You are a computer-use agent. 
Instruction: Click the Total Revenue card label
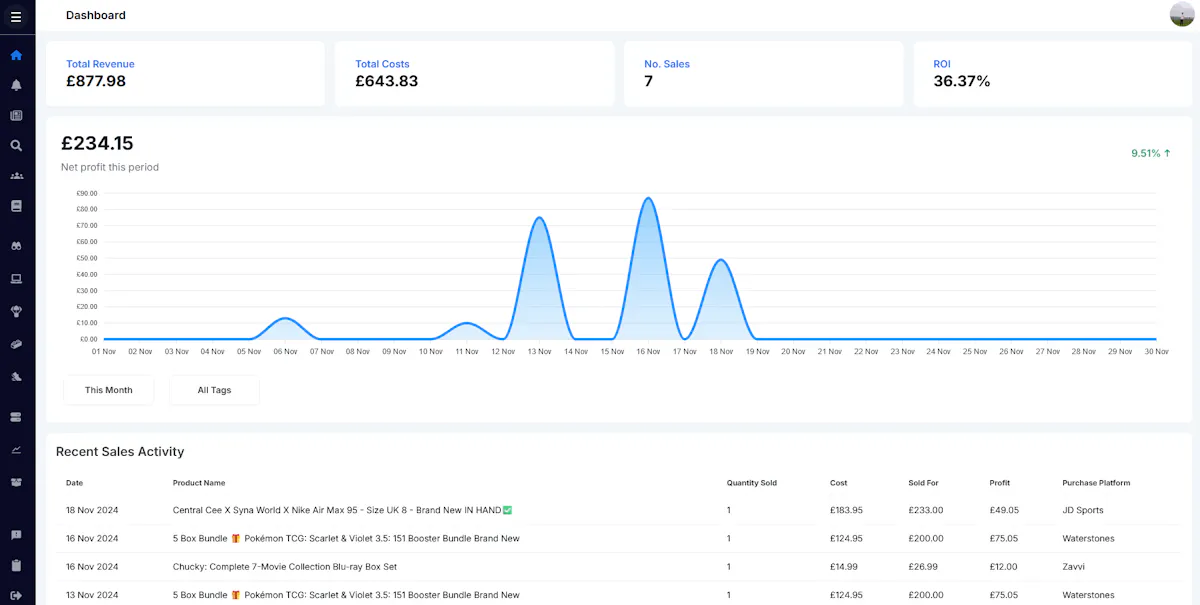click(100, 64)
